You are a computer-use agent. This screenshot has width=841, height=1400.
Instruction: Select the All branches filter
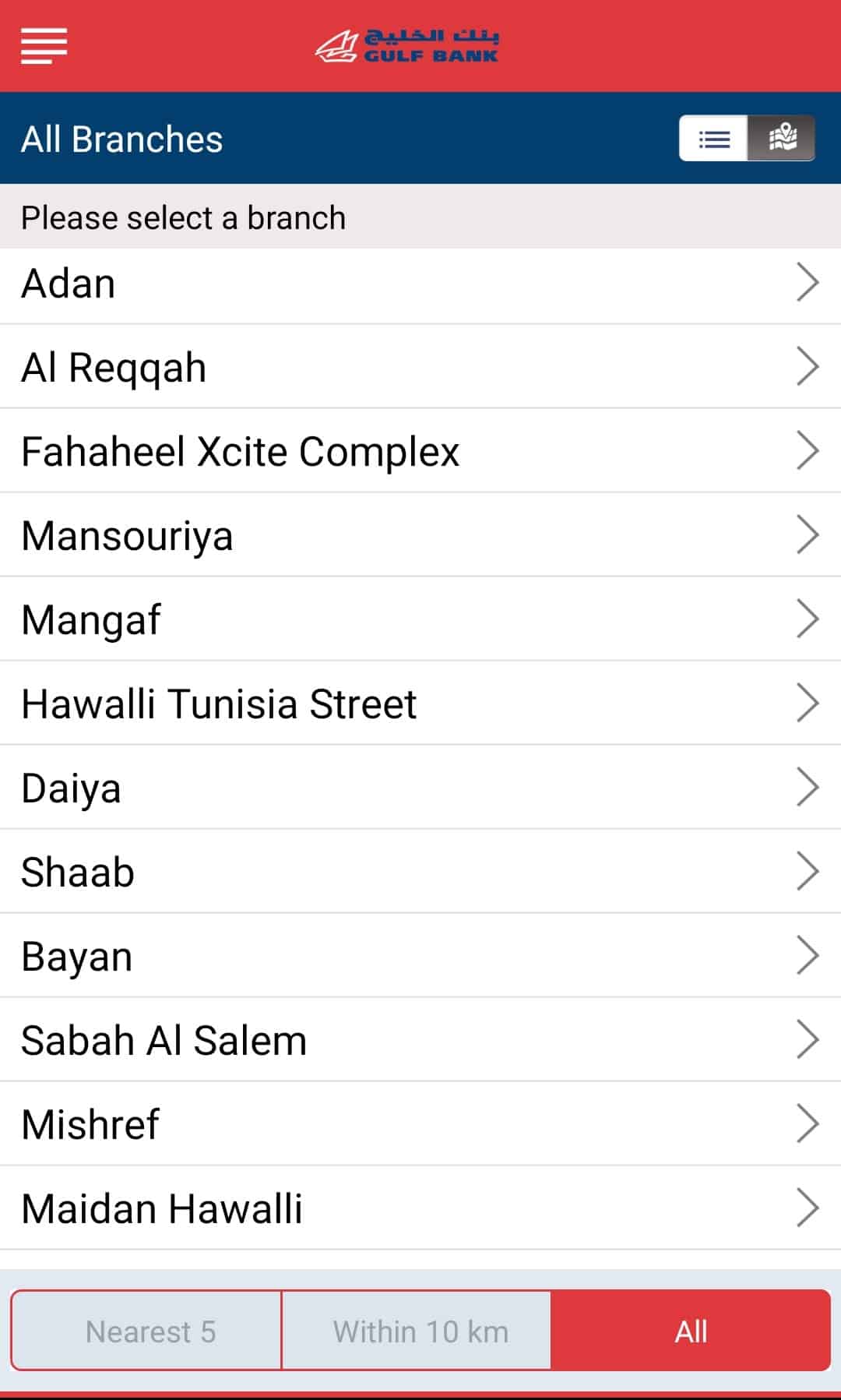pyautogui.click(x=691, y=1331)
